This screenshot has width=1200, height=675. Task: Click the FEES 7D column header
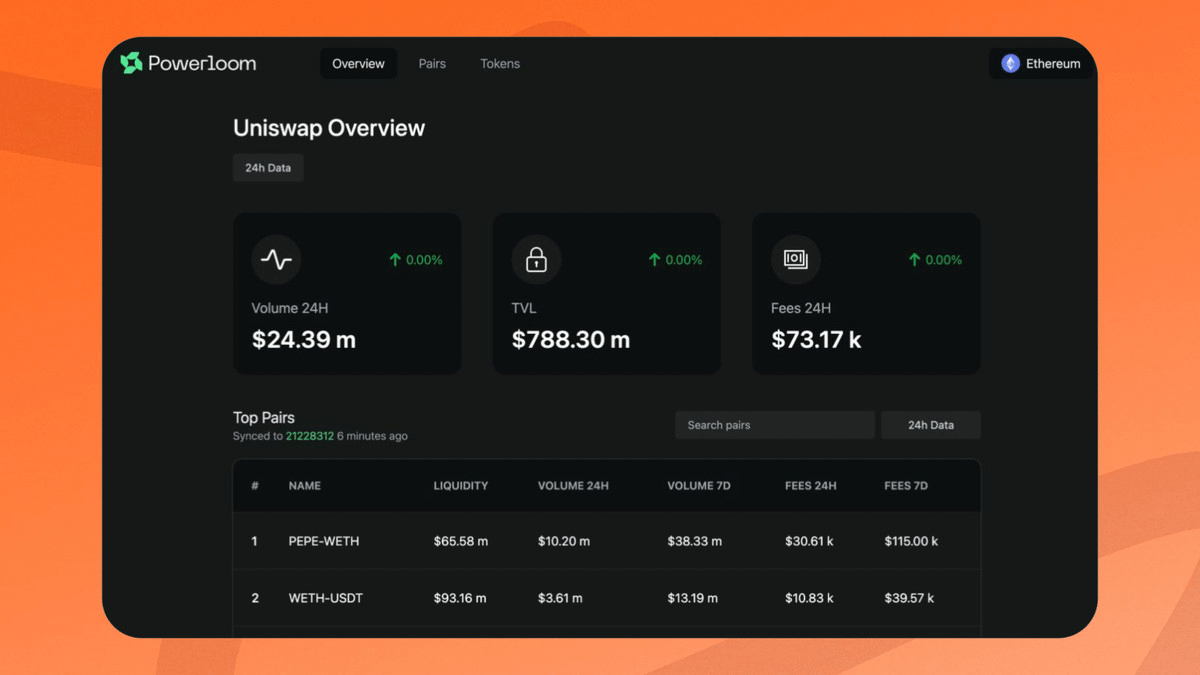pos(906,486)
